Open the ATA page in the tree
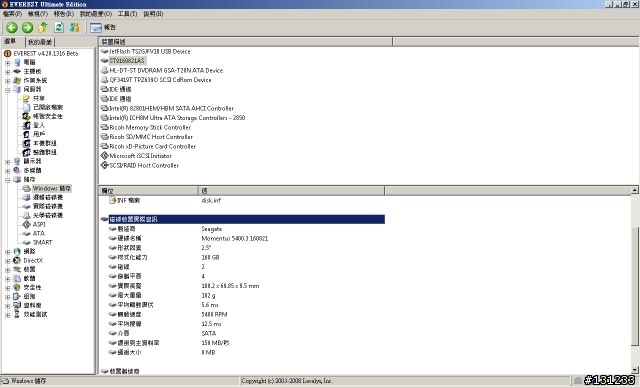The height and width of the screenshot is (388, 640). coord(38,233)
